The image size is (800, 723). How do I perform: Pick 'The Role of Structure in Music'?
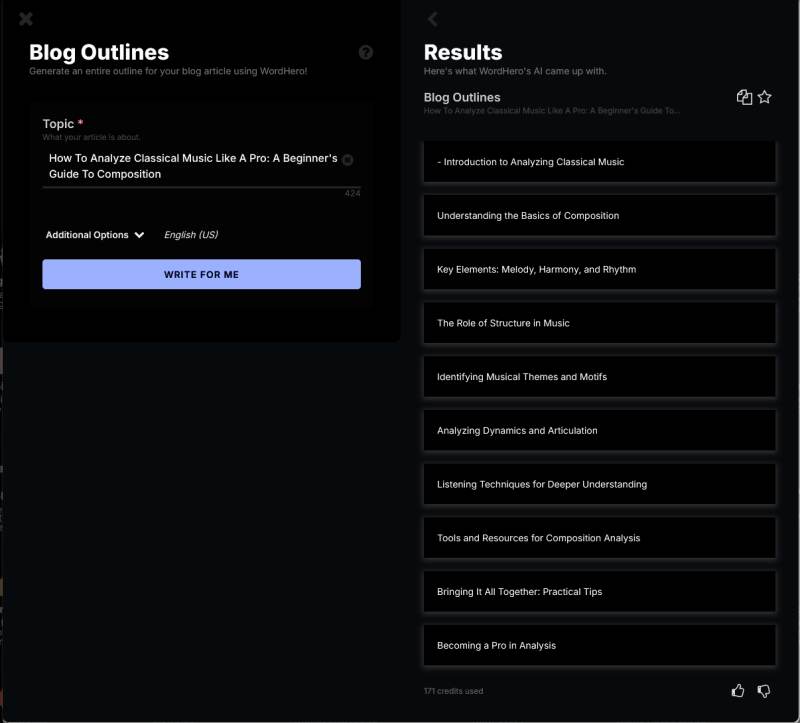pyautogui.click(x=599, y=323)
